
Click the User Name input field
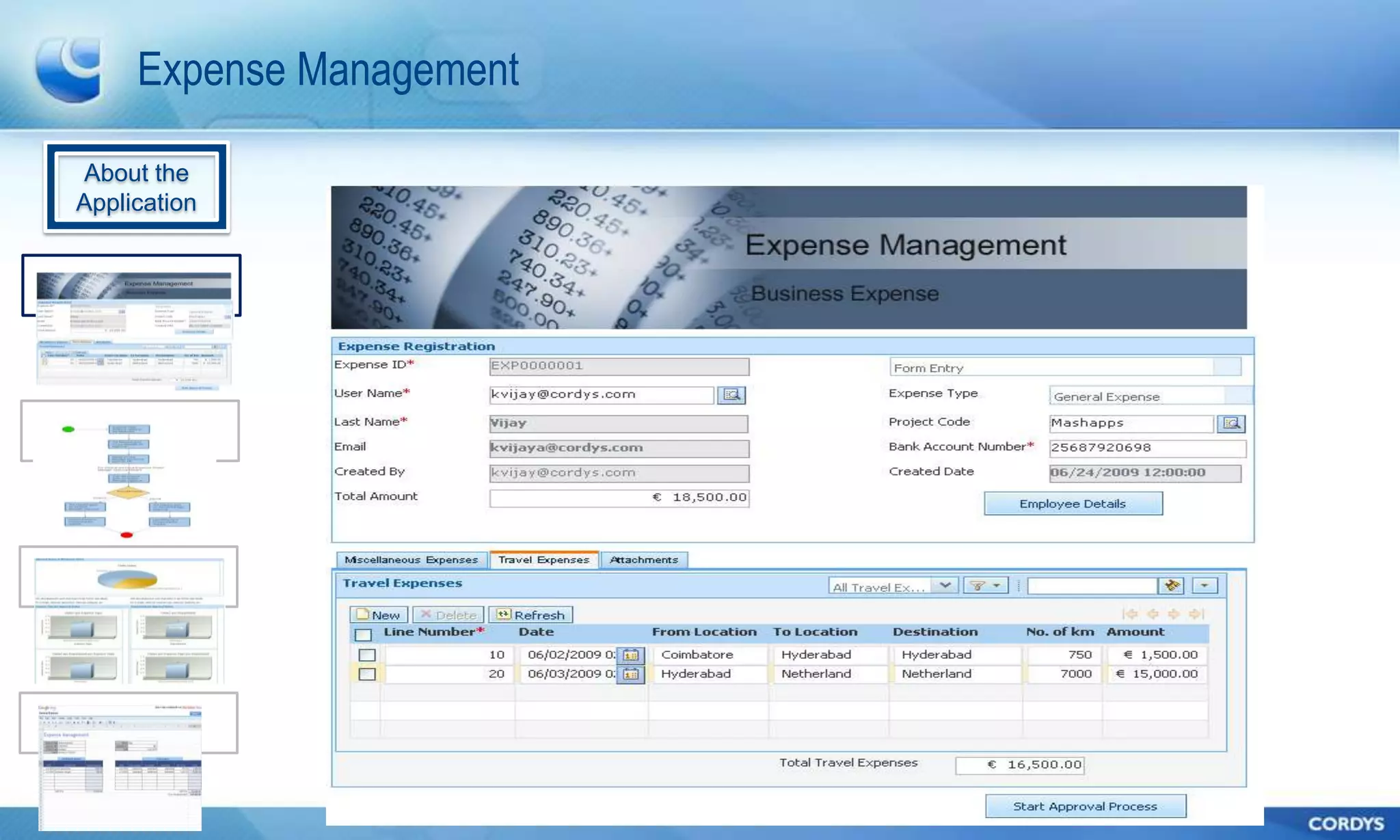coord(601,394)
